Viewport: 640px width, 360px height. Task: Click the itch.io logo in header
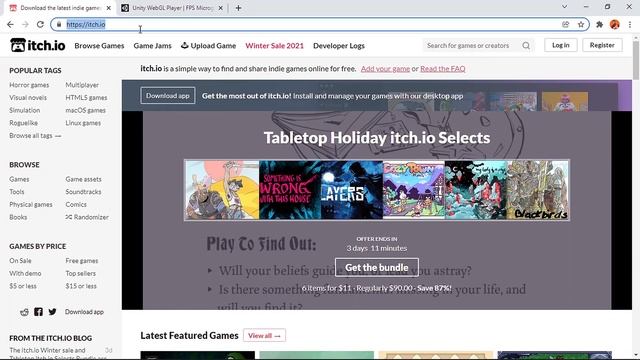click(x=38, y=45)
